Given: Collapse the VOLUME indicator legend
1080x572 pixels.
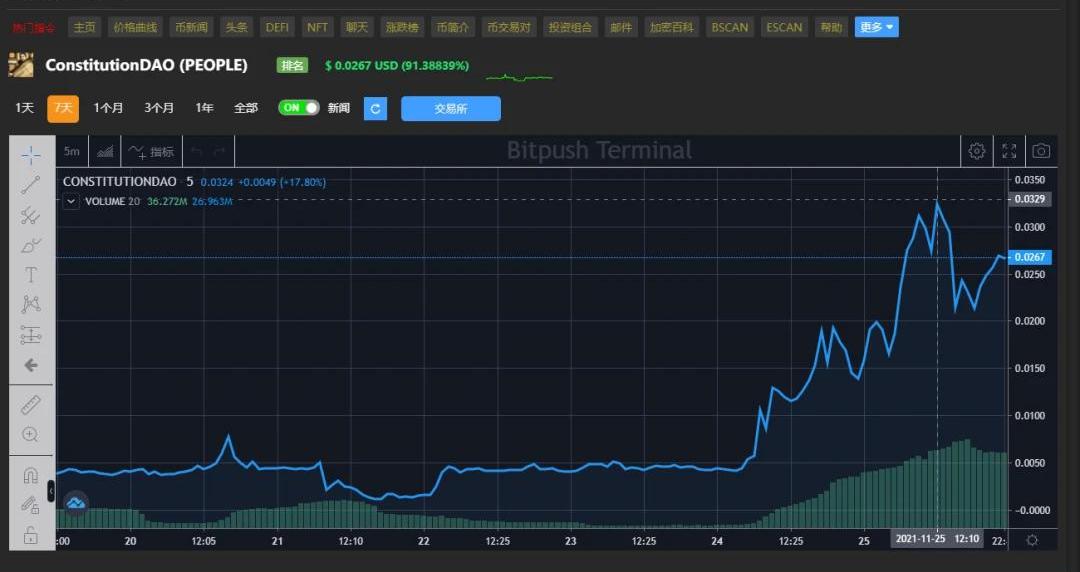Looking at the screenshot, I should tap(71, 201).
